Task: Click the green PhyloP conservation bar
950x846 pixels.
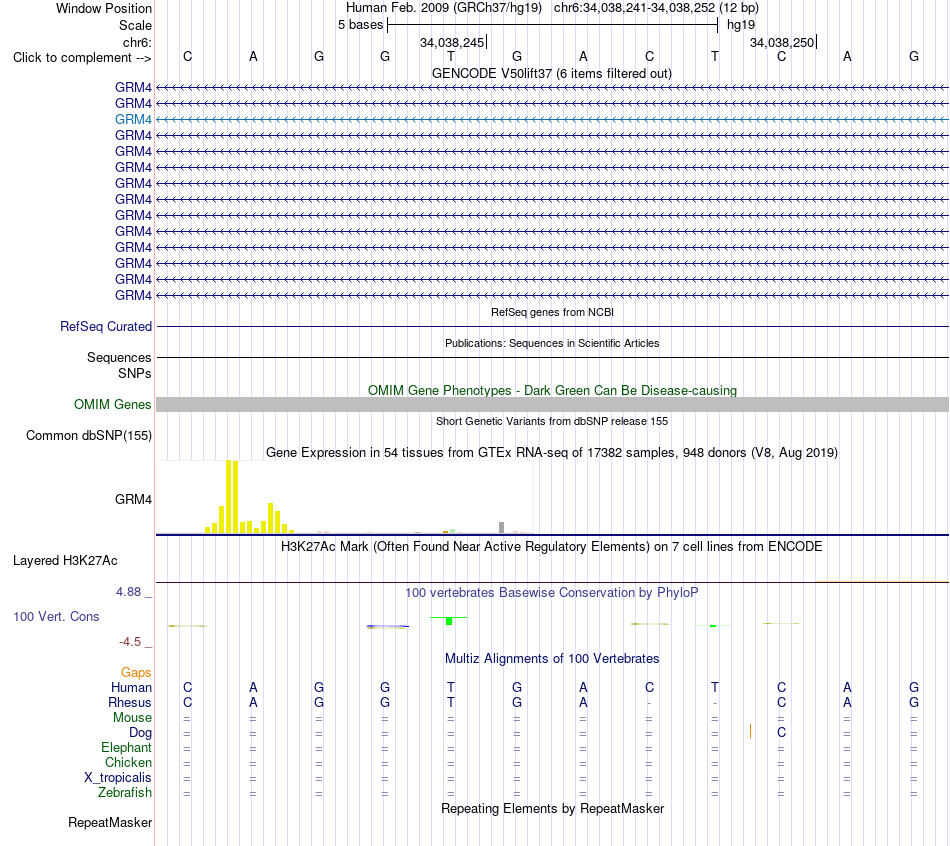Action: (449, 621)
